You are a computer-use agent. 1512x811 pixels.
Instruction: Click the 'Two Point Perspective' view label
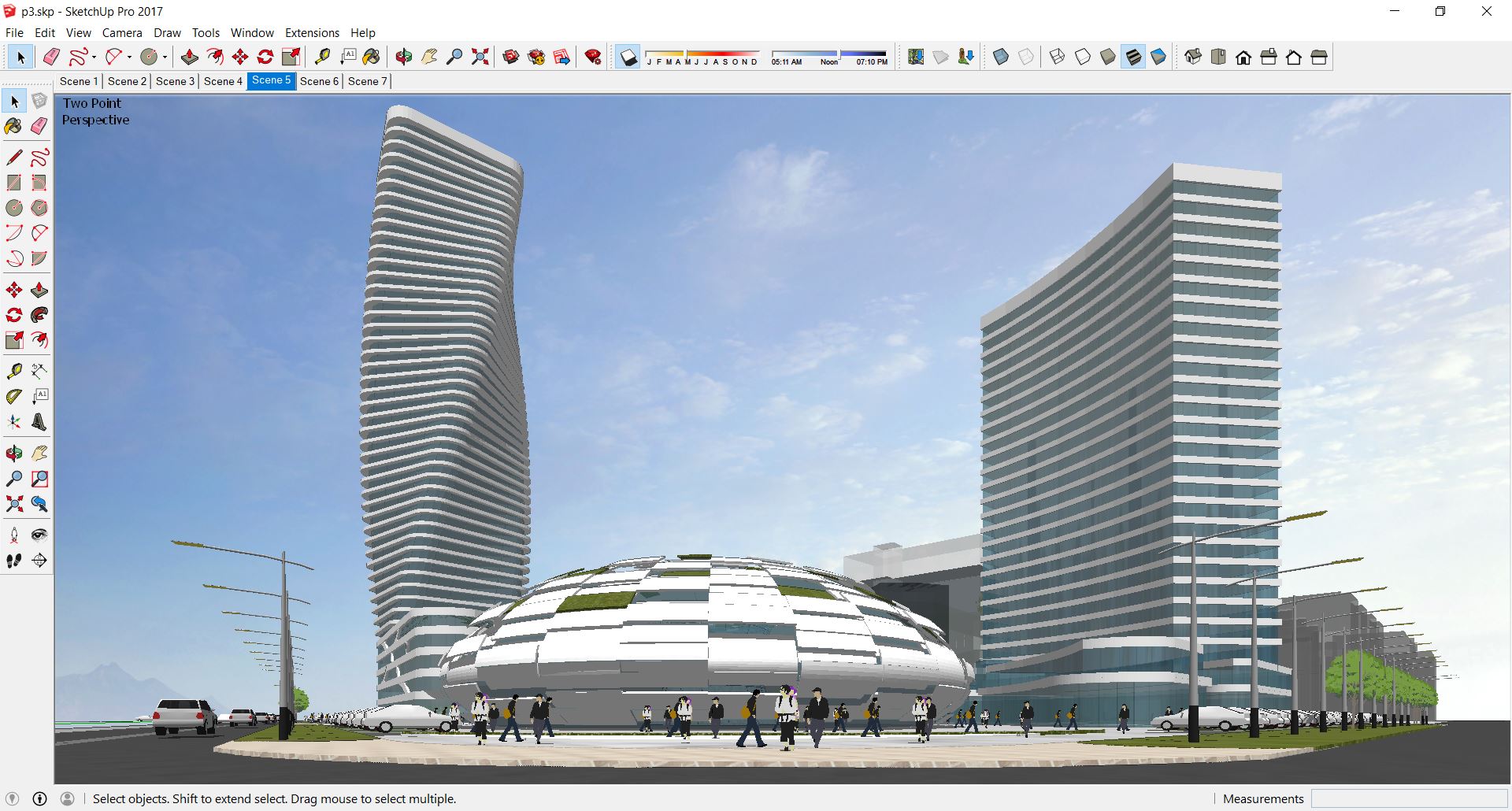(95, 111)
